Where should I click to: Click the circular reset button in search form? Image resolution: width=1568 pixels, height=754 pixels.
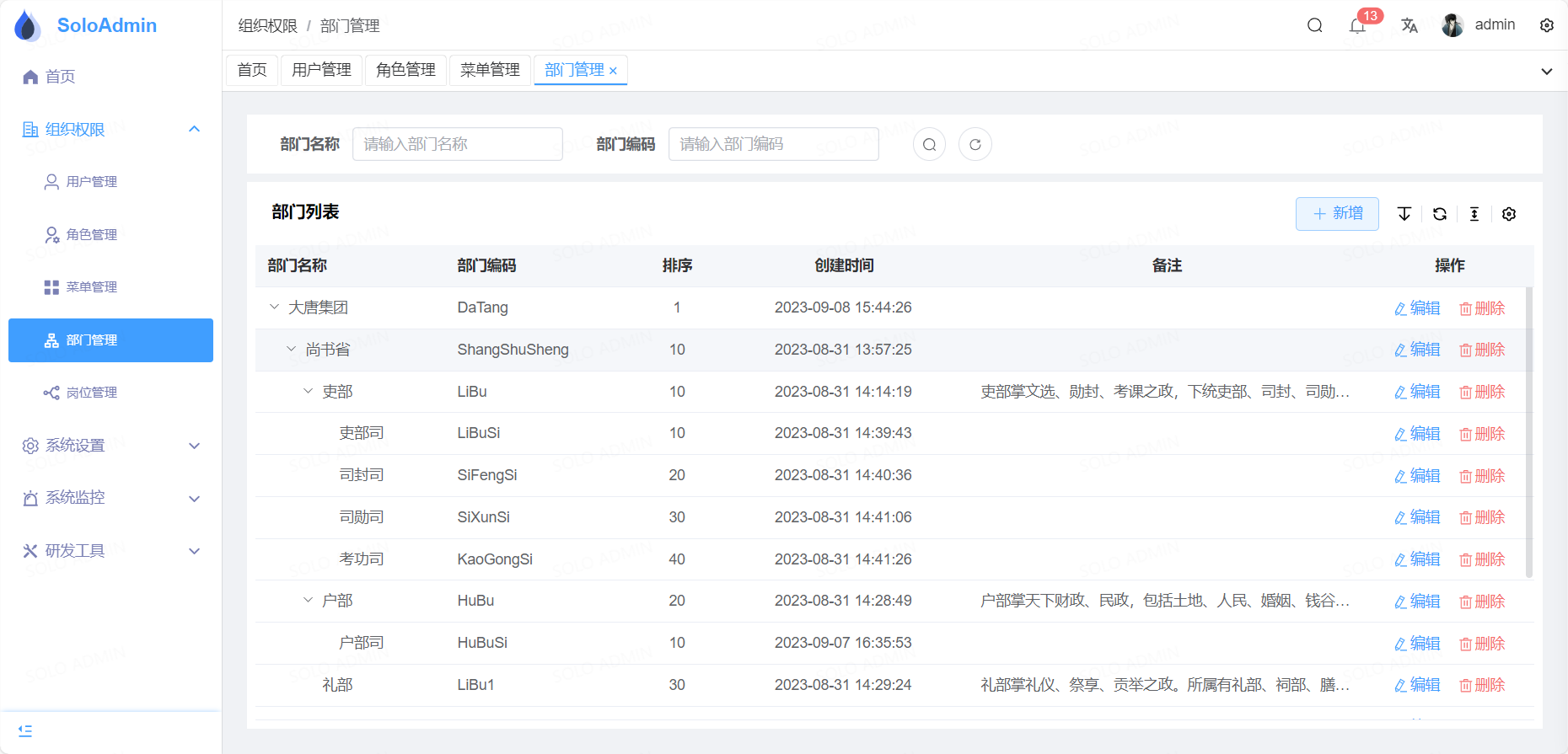[975, 144]
